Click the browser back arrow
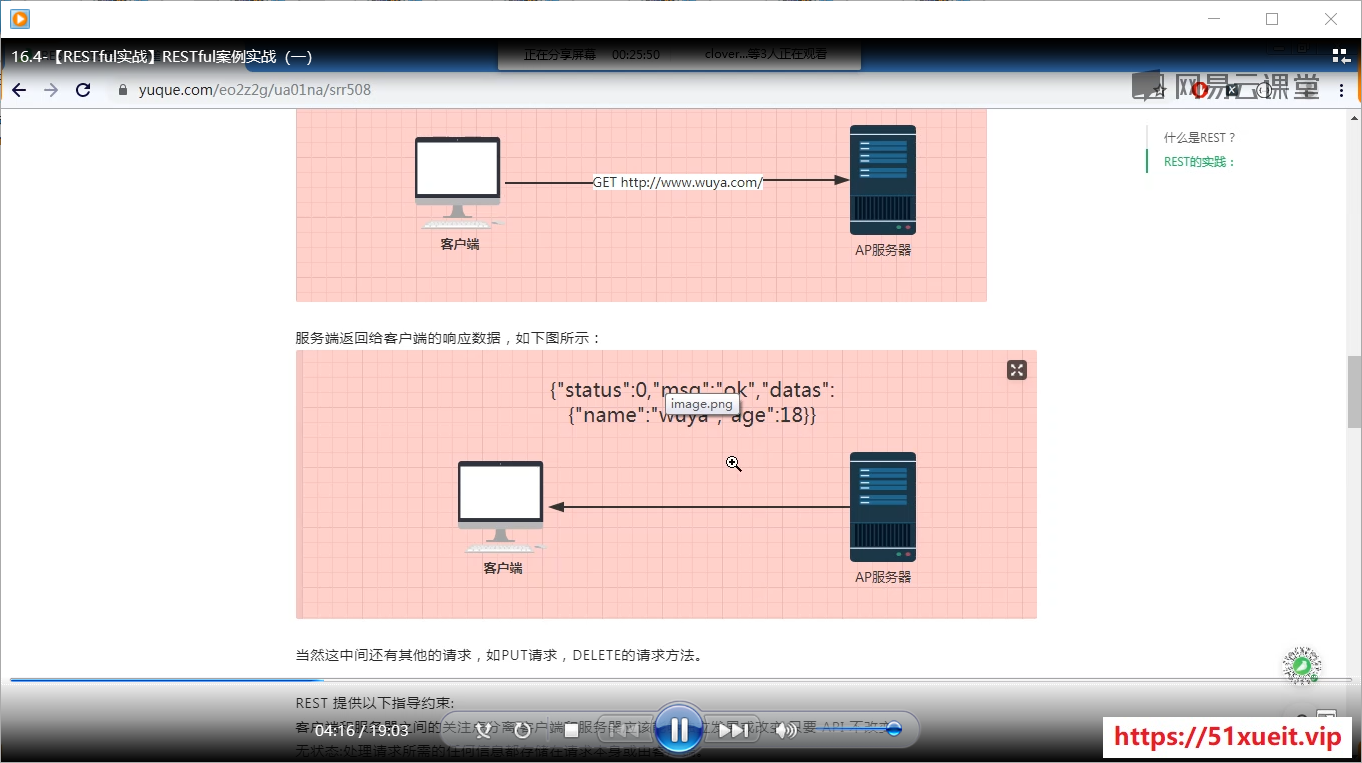This screenshot has width=1362, height=763. coord(19,90)
